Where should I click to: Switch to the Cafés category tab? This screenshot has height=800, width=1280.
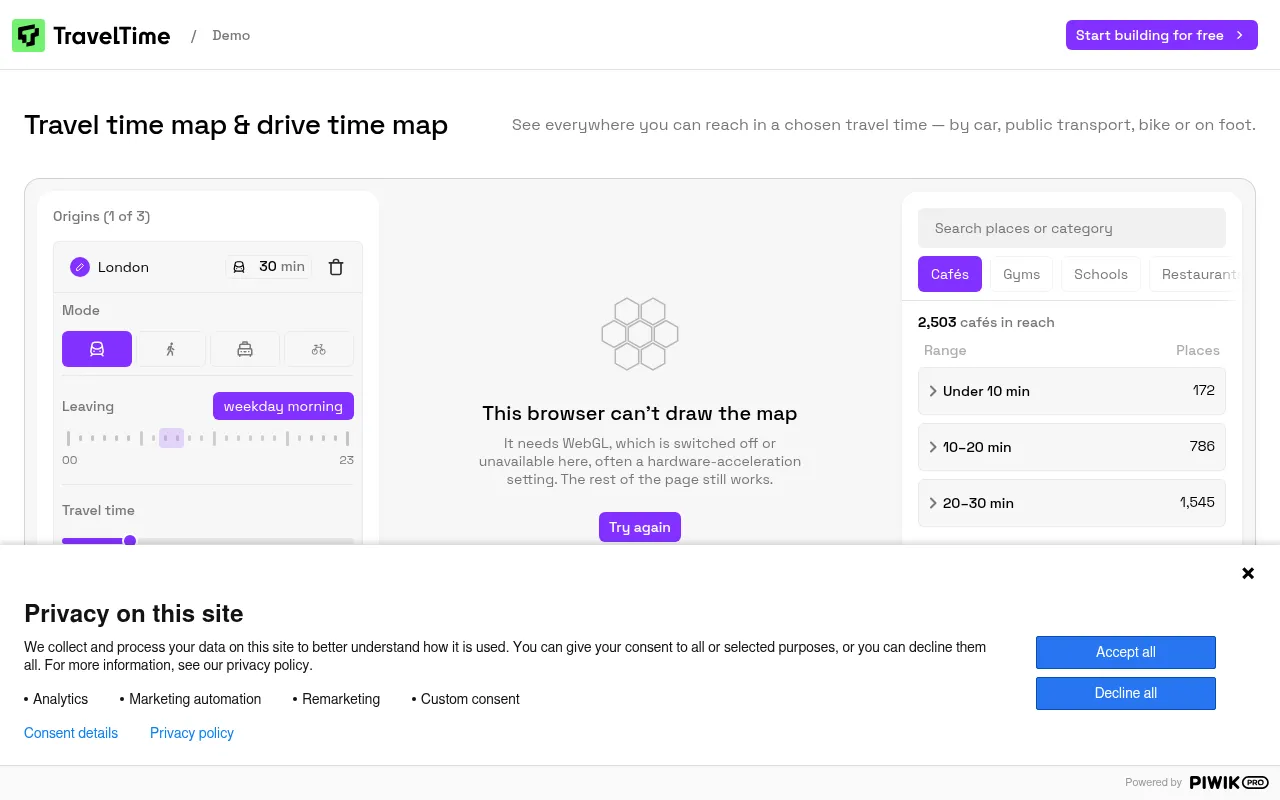click(950, 274)
